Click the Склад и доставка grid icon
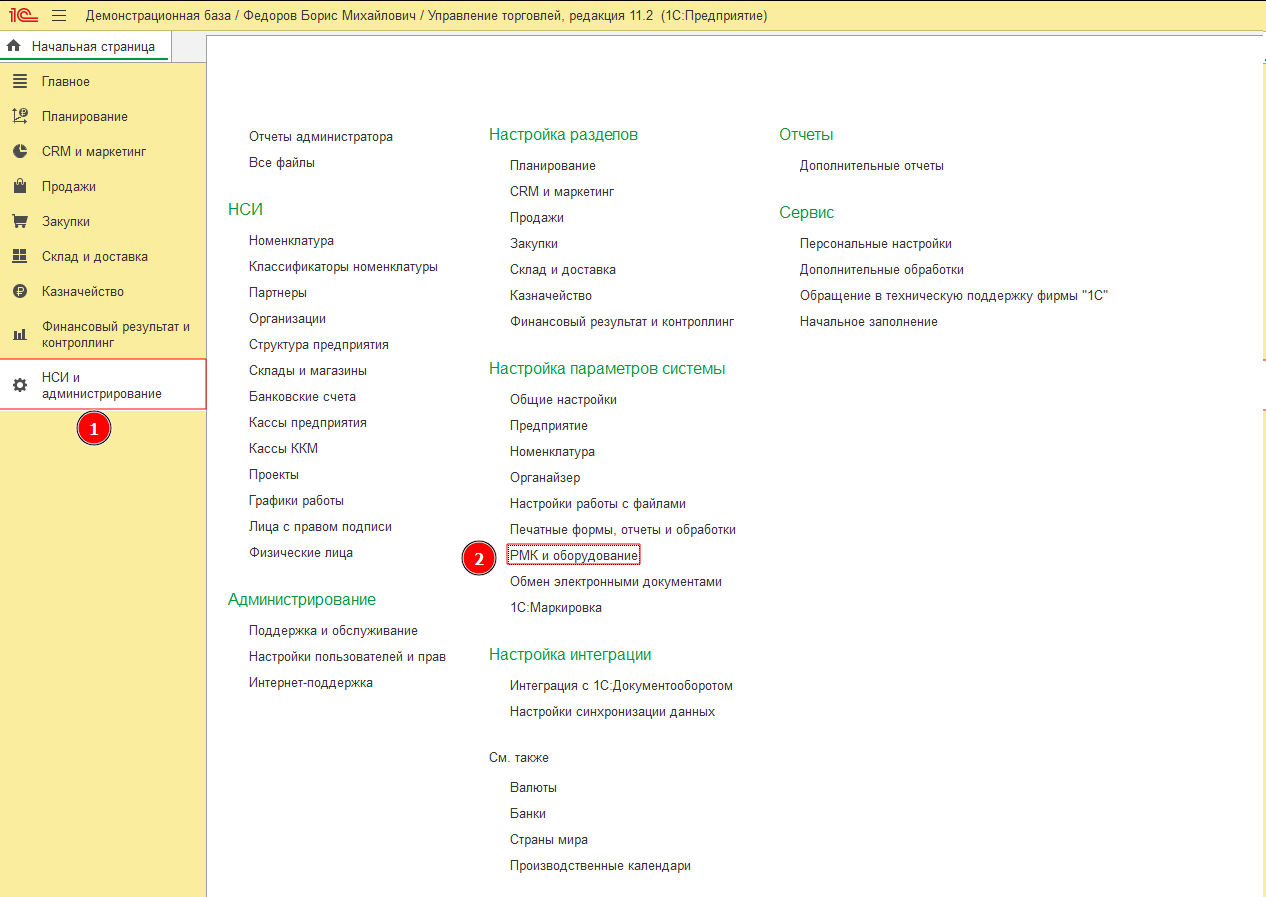Image resolution: width=1266 pixels, height=897 pixels. (x=20, y=257)
